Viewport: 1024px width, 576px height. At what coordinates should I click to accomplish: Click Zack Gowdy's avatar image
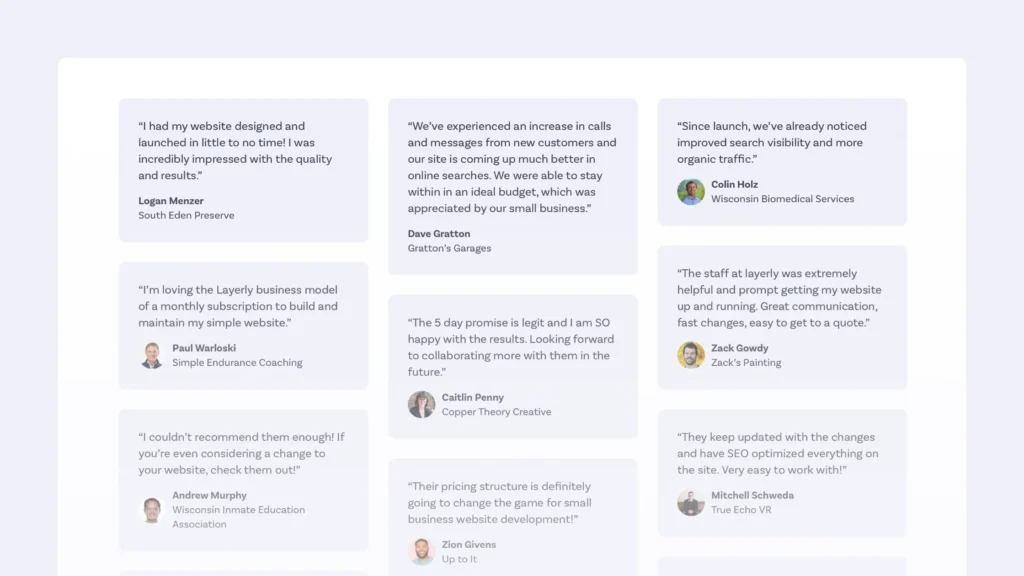690,355
